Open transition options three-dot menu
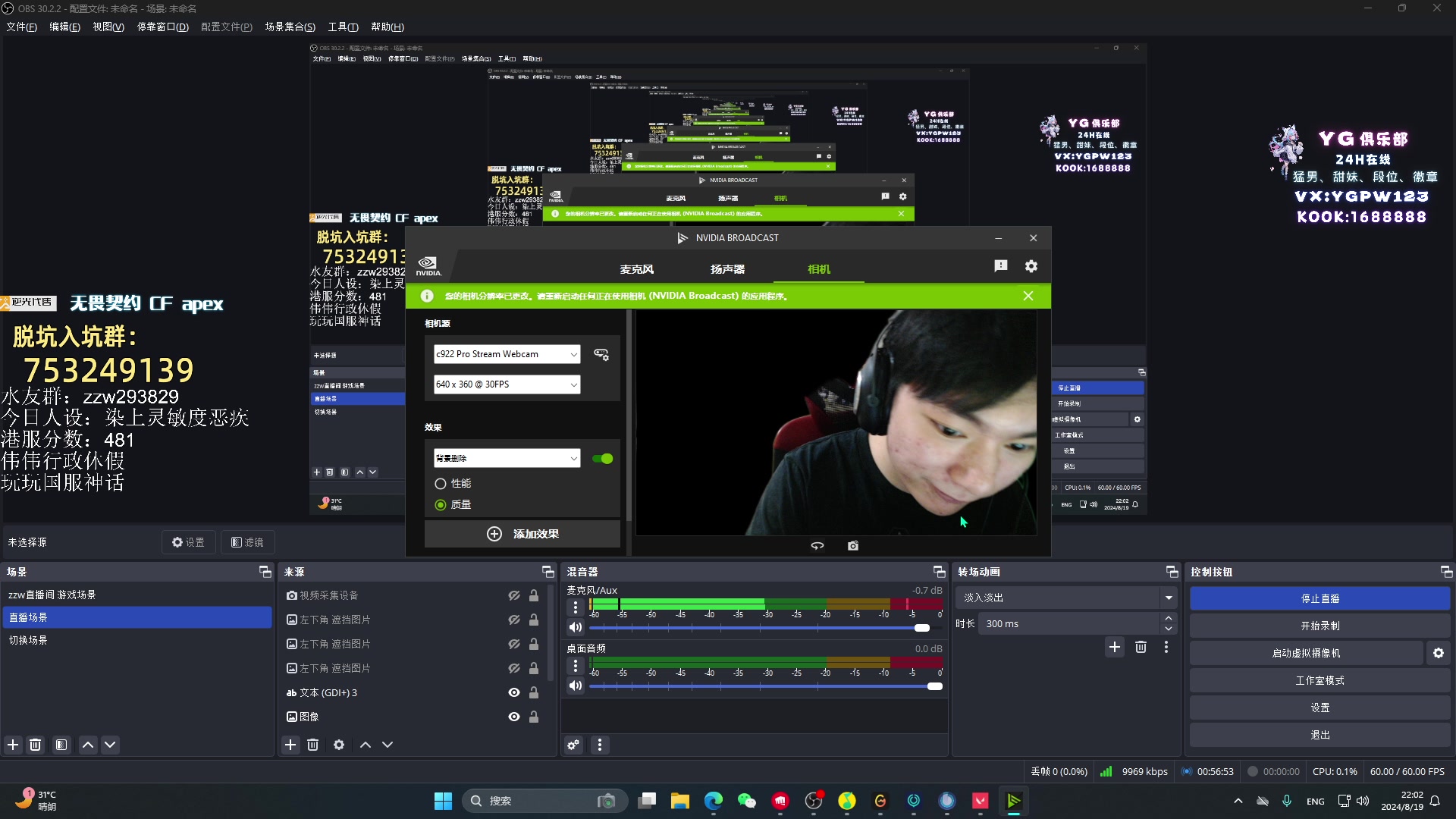Image resolution: width=1456 pixels, height=819 pixels. point(1166,647)
